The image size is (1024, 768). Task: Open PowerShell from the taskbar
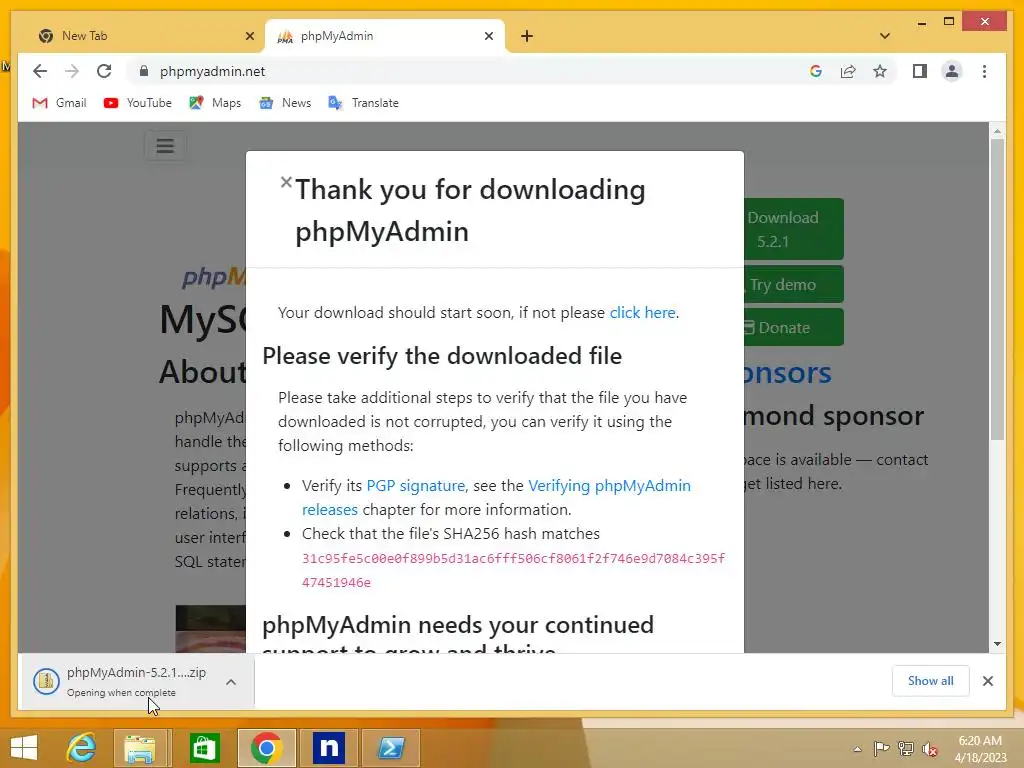(391, 748)
